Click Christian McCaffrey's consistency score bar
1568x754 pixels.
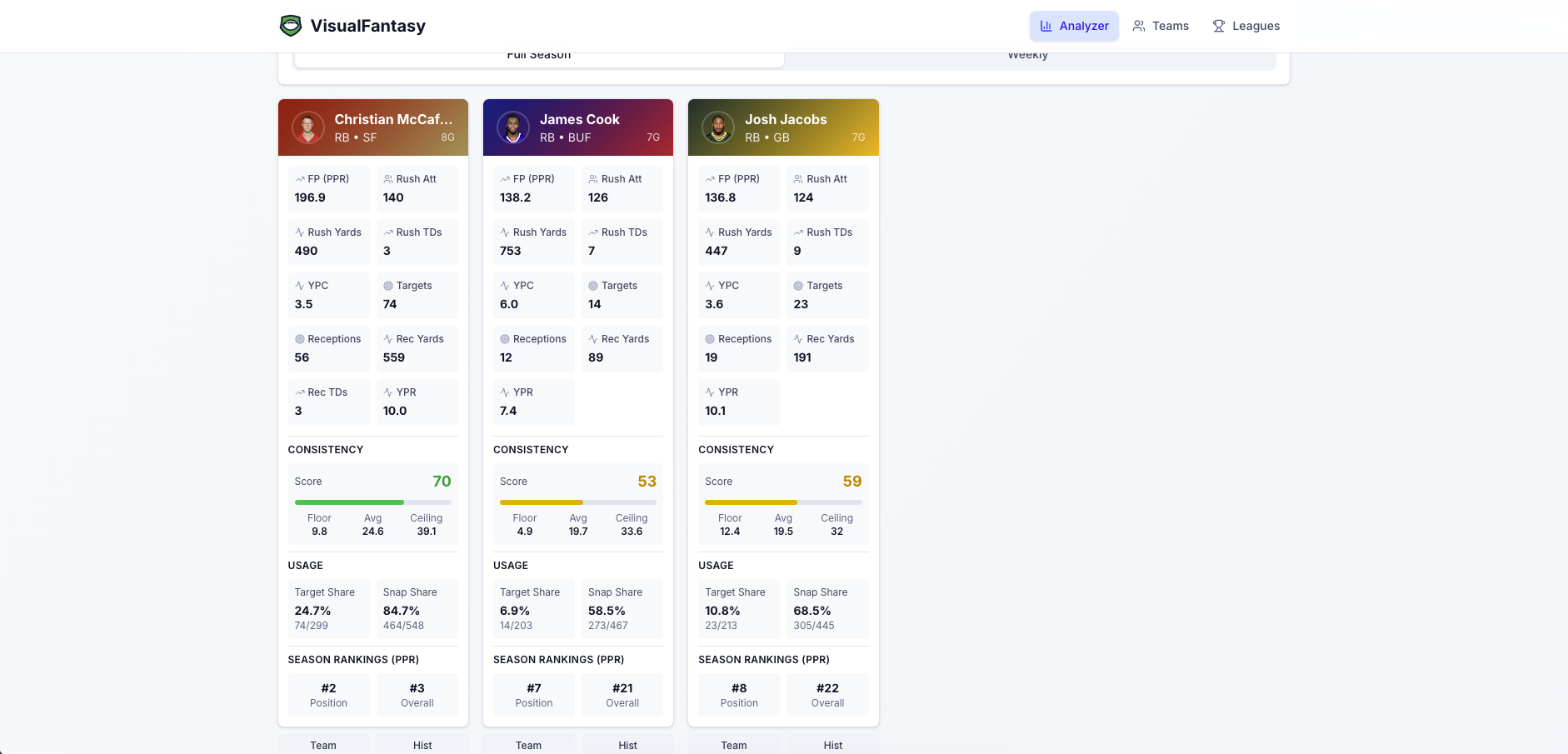[x=373, y=502]
